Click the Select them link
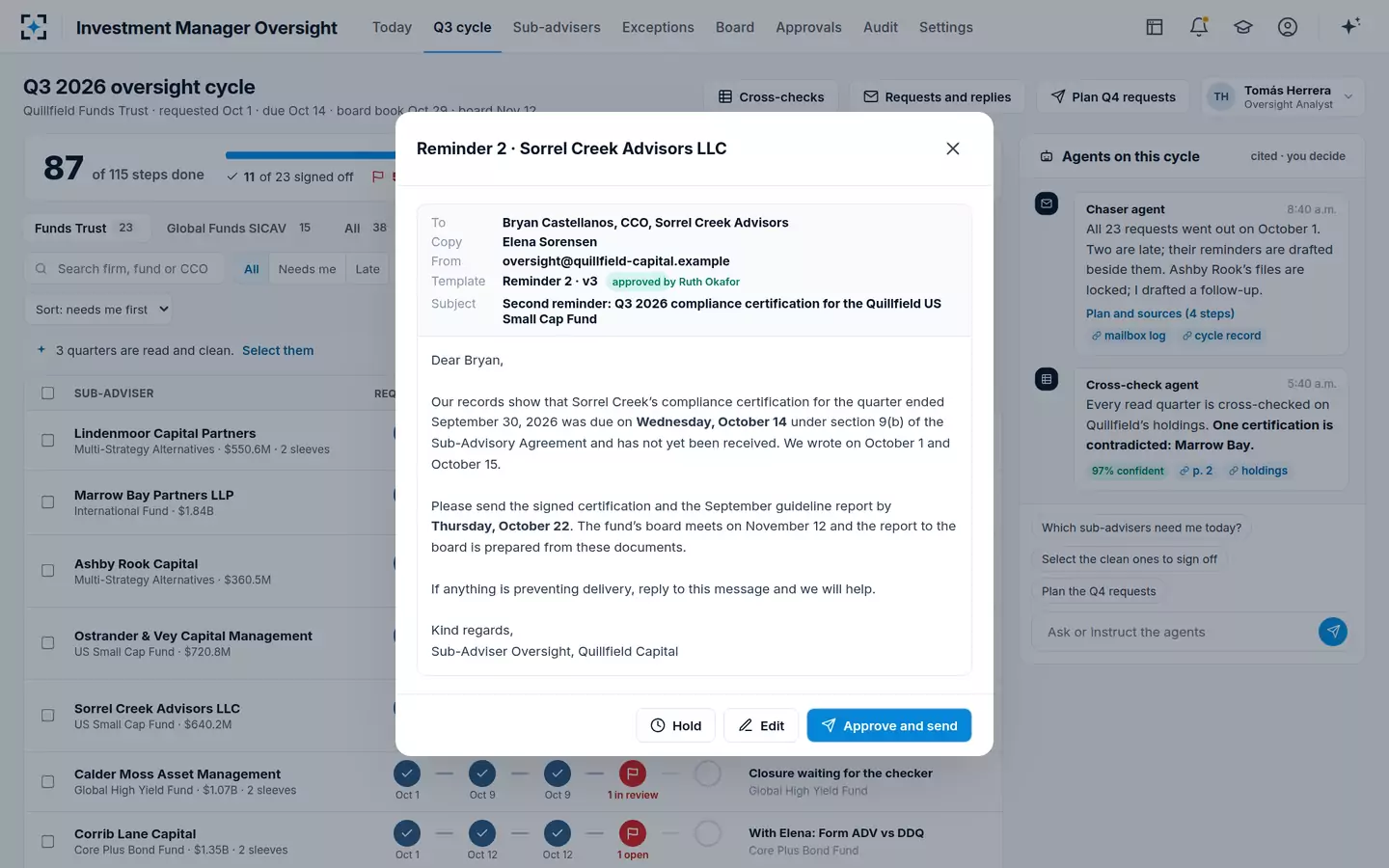The image size is (1389, 868). pos(278,350)
